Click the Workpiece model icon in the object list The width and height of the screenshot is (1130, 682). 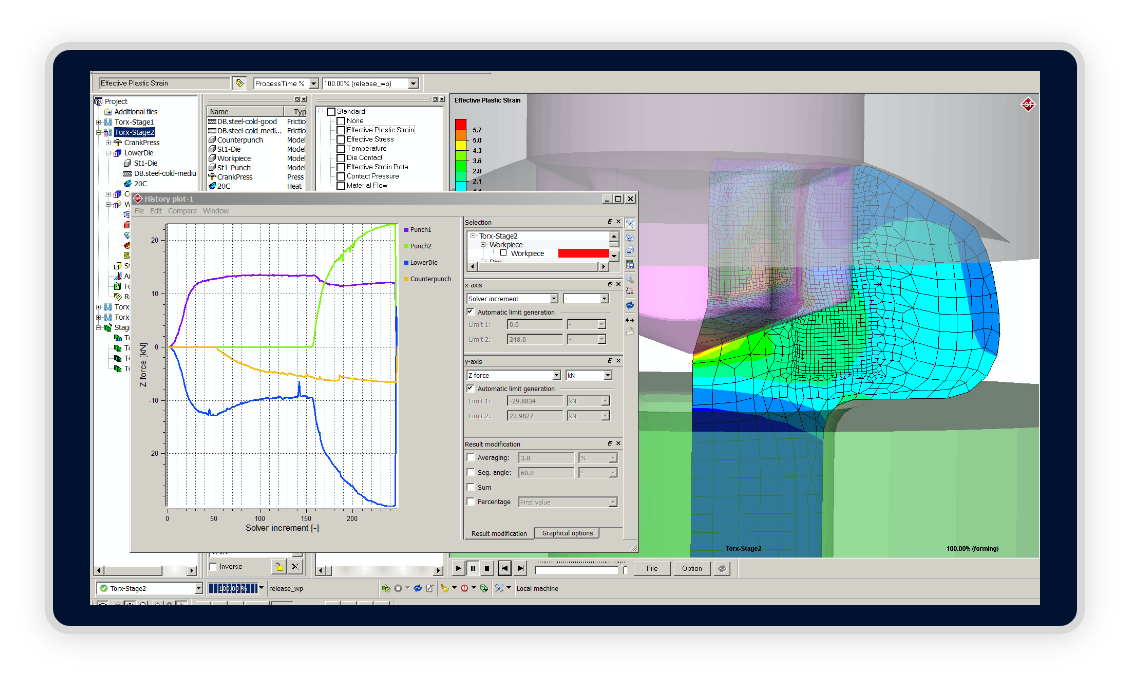pos(212,159)
